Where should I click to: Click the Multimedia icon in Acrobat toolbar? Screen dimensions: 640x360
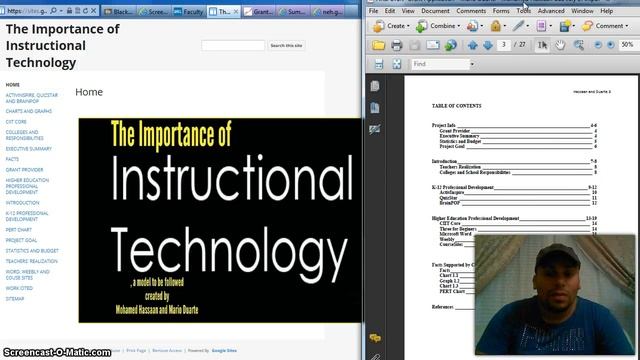pos(565,26)
